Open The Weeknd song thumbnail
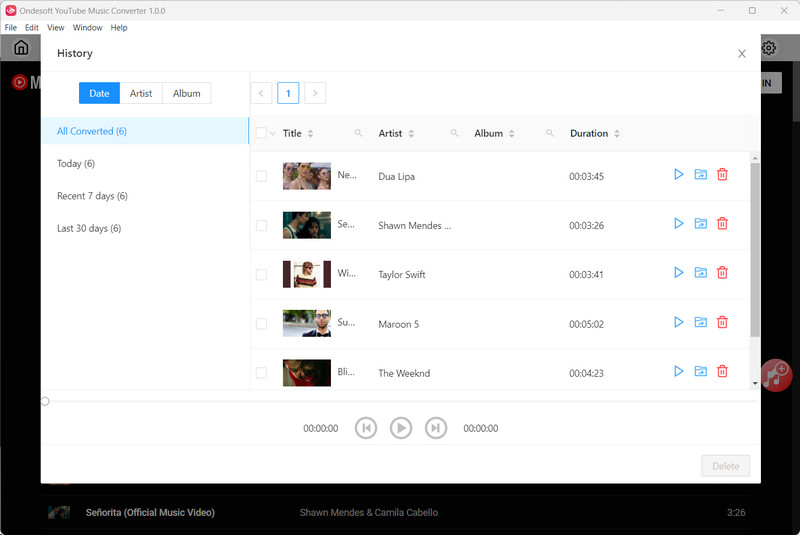The width and height of the screenshot is (800, 535). (307, 373)
